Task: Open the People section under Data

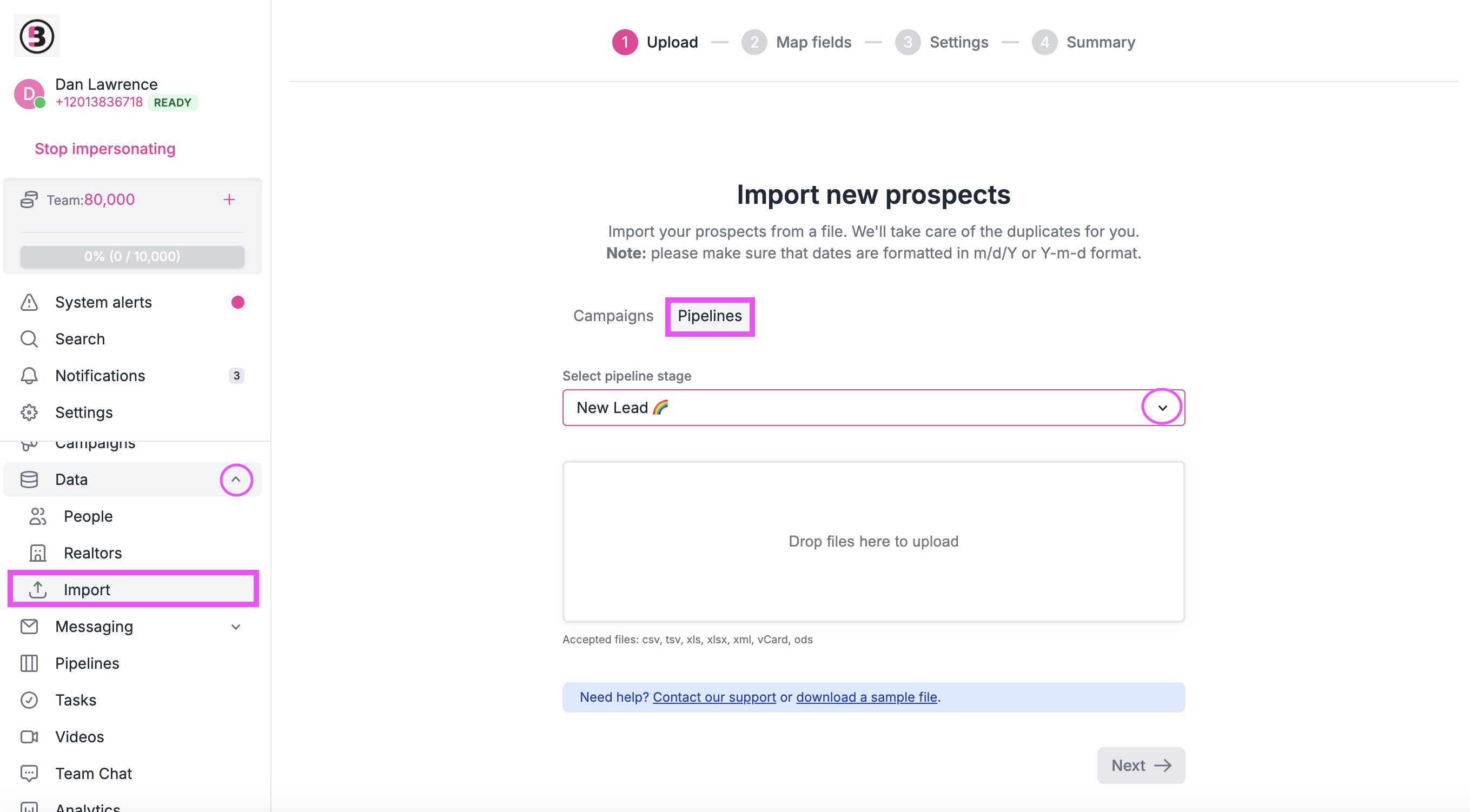Action: (x=87, y=516)
